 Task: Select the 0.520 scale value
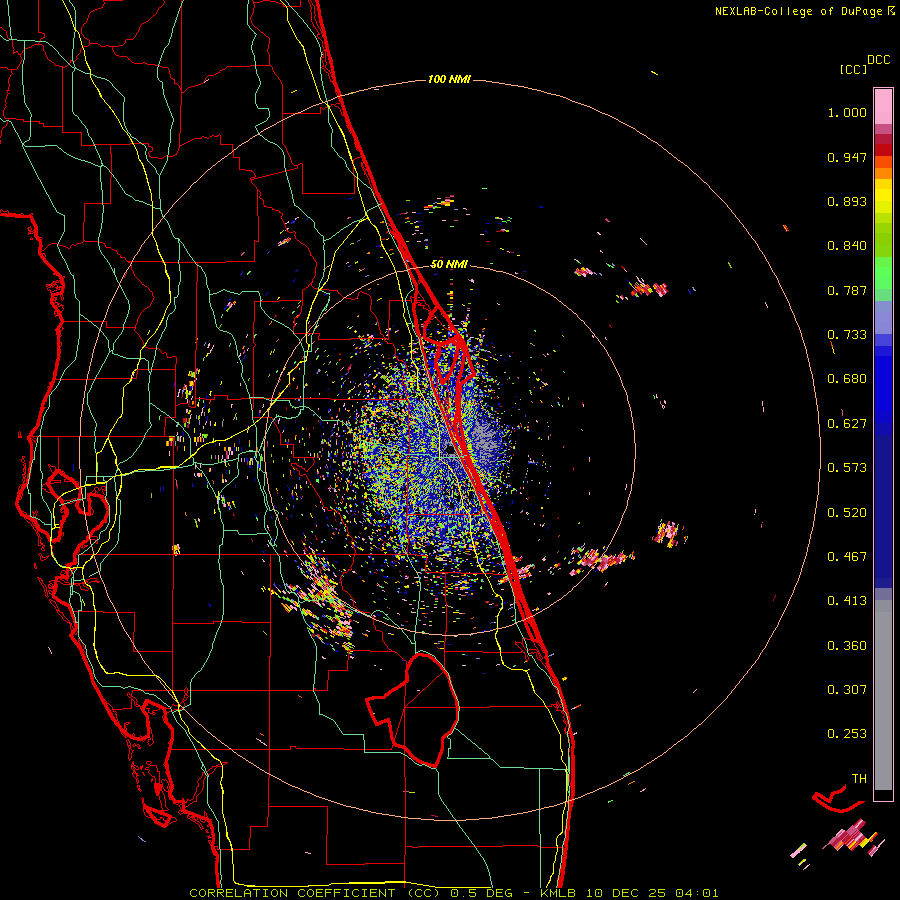pyautogui.click(x=847, y=513)
